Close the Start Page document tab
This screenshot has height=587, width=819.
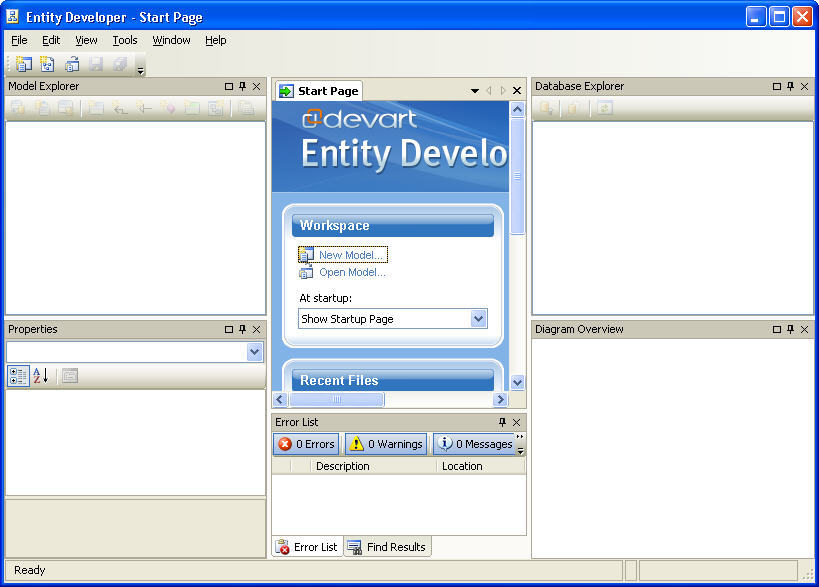[x=517, y=90]
